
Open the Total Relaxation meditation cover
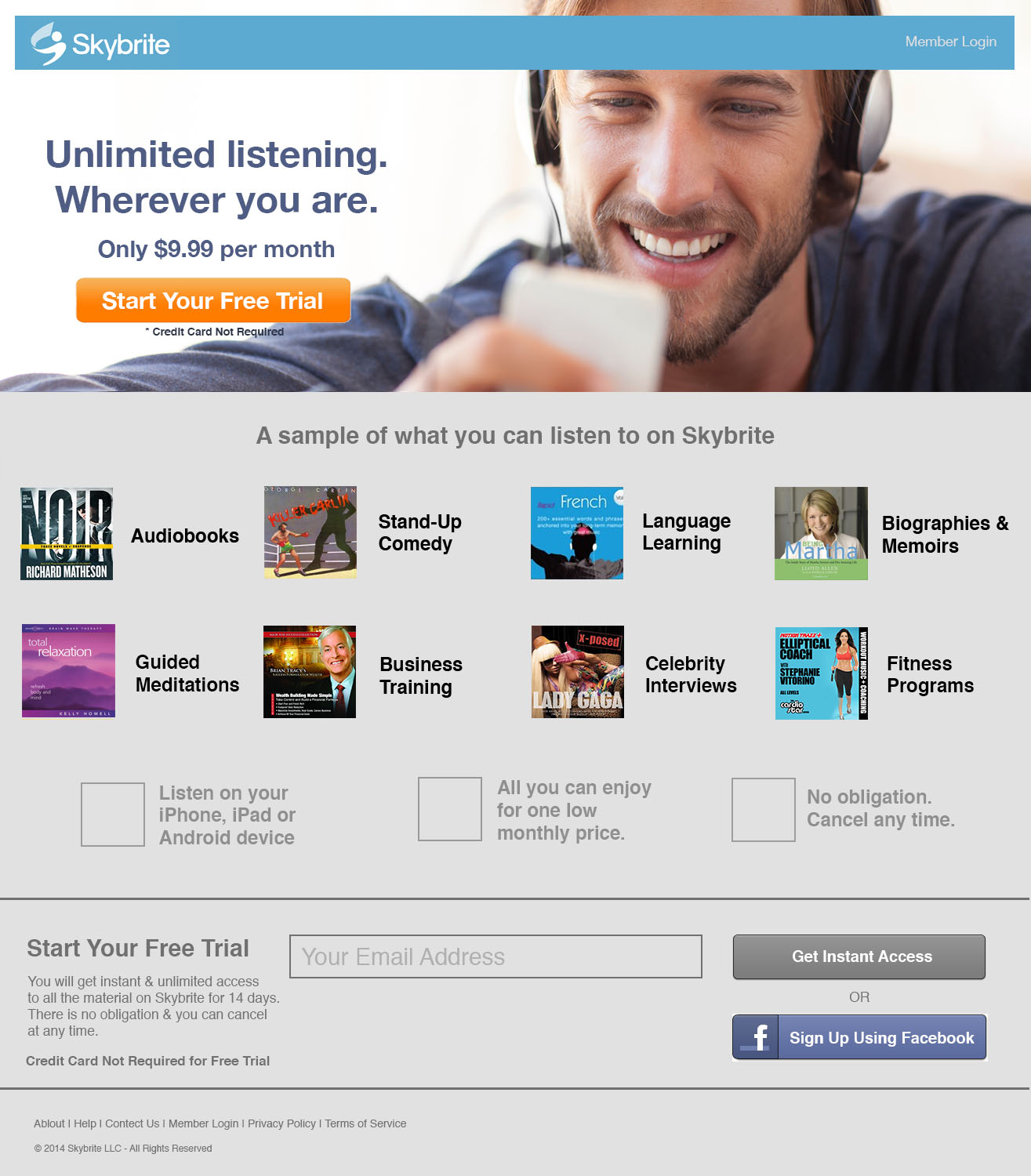tap(68, 670)
